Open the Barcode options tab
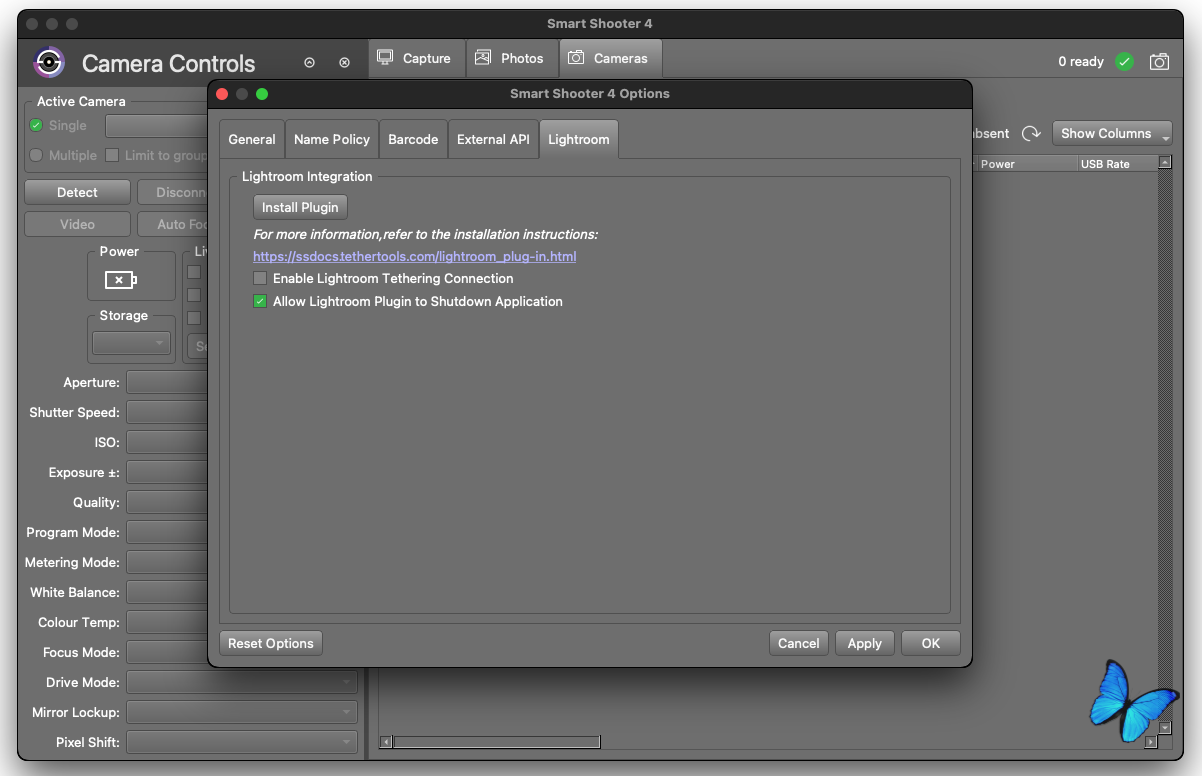The image size is (1202, 776). [x=413, y=139]
